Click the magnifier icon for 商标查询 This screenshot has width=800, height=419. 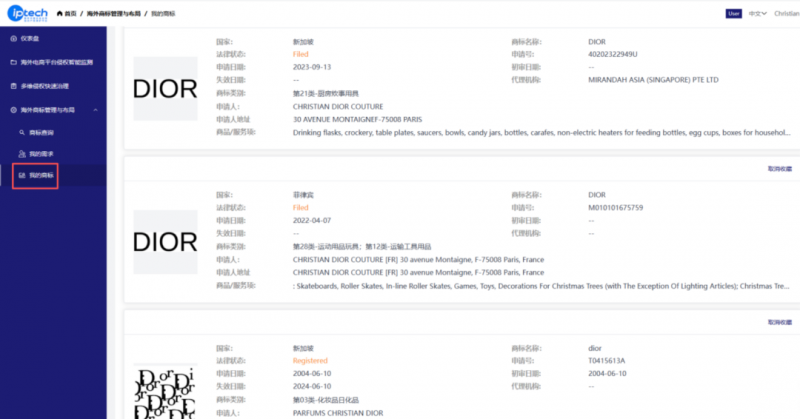21,131
